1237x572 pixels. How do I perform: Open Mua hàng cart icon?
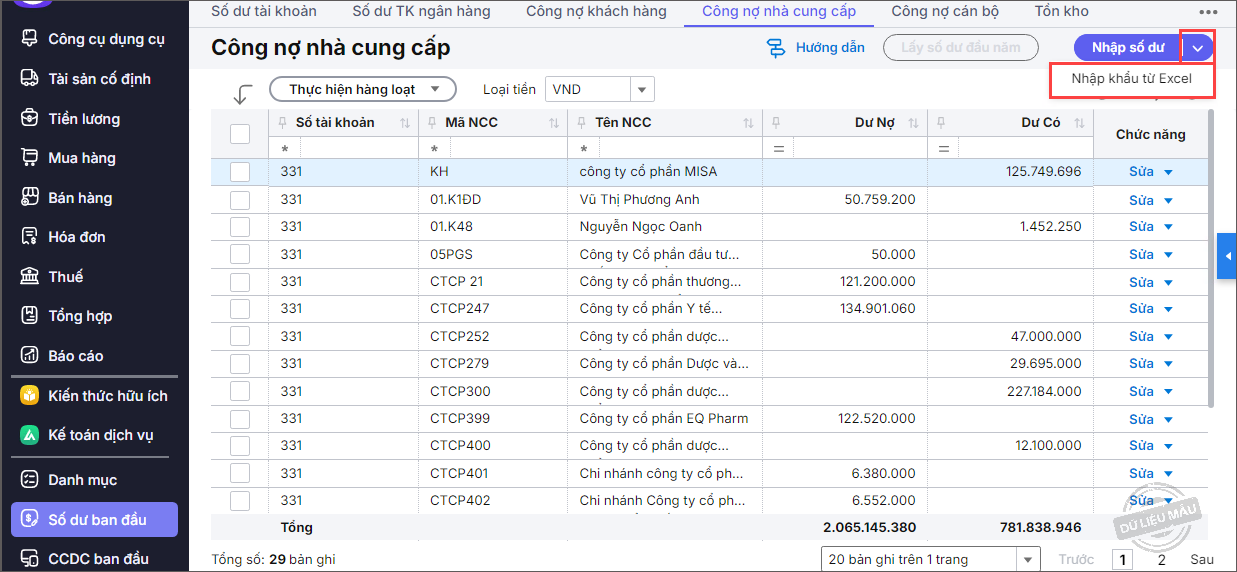[x=30, y=158]
